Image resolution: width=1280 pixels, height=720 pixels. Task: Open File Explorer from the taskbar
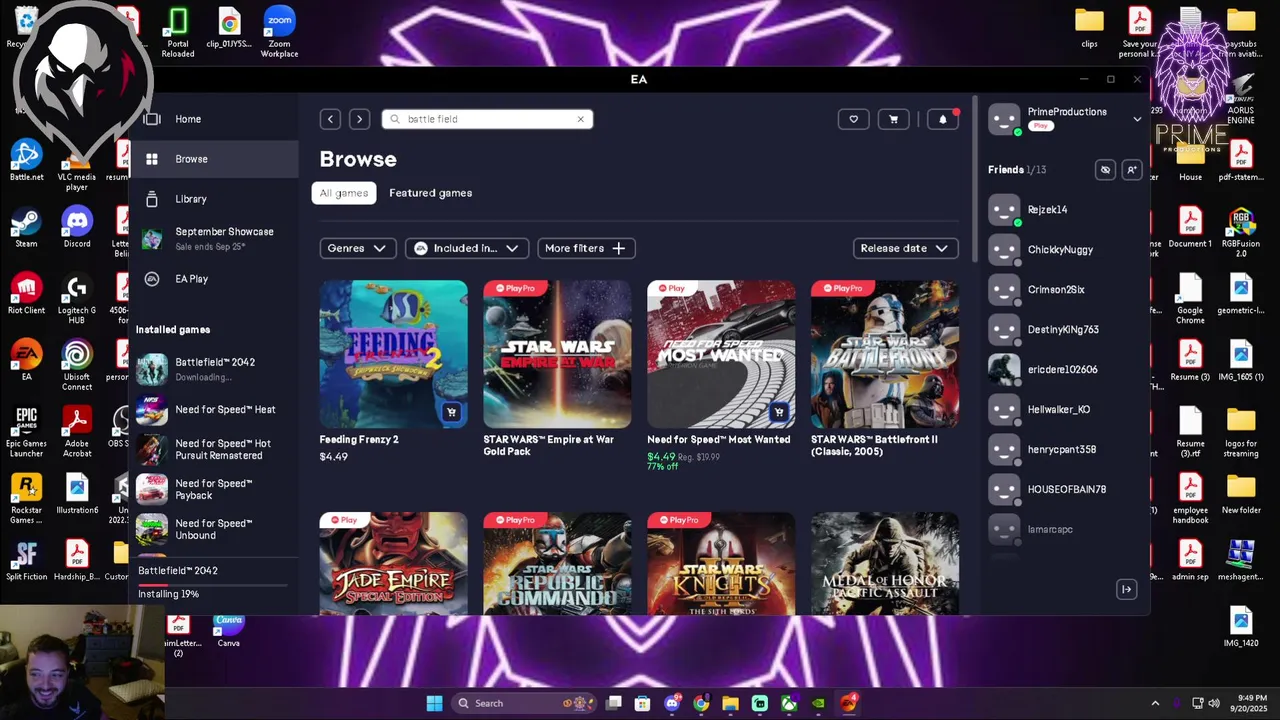730,703
